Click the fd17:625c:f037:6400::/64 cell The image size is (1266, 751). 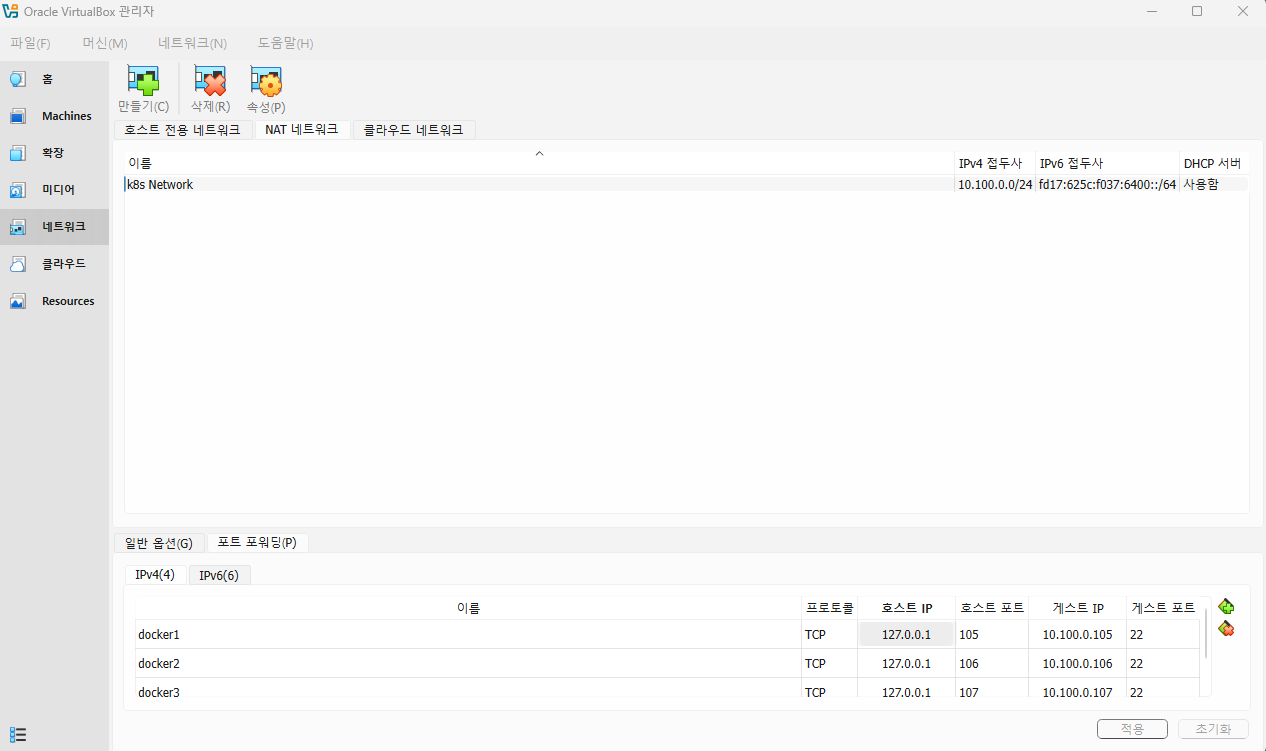1107,184
